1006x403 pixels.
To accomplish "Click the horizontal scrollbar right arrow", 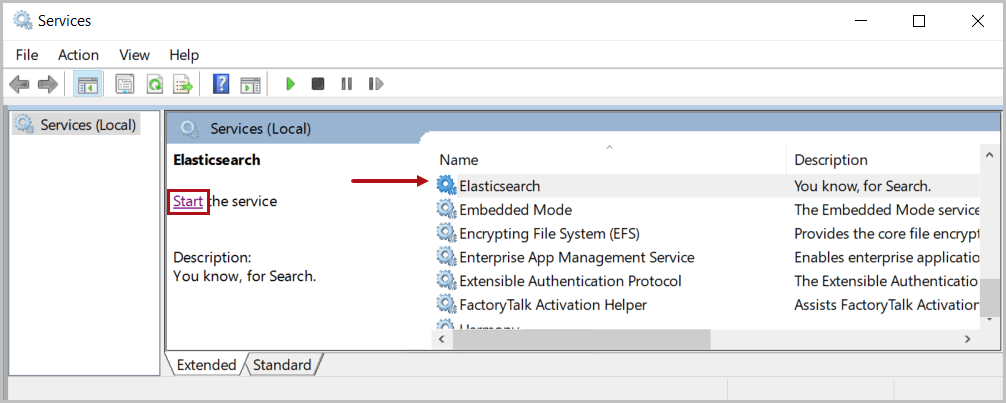I will tap(968, 339).
